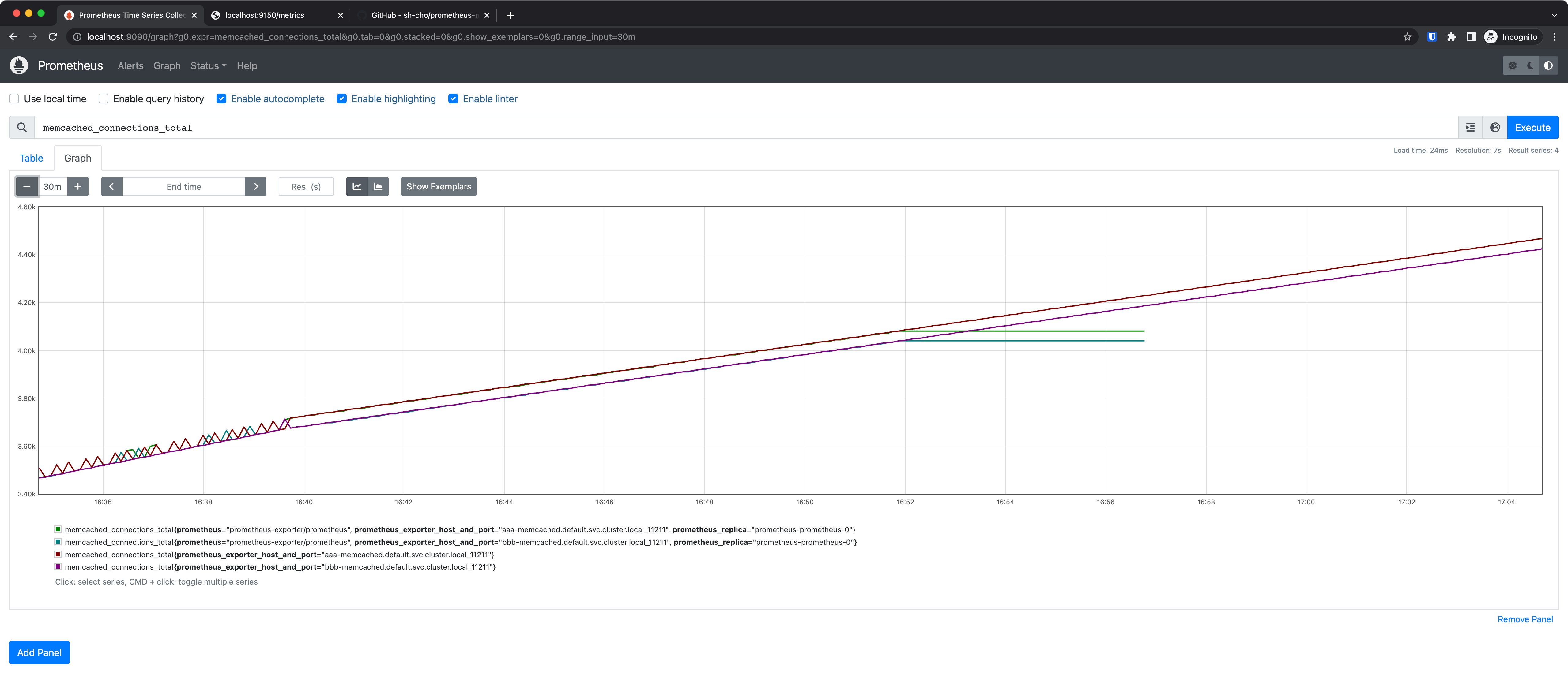Check Enable query history
Image resolution: width=1568 pixels, height=673 pixels.
[x=104, y=99]
